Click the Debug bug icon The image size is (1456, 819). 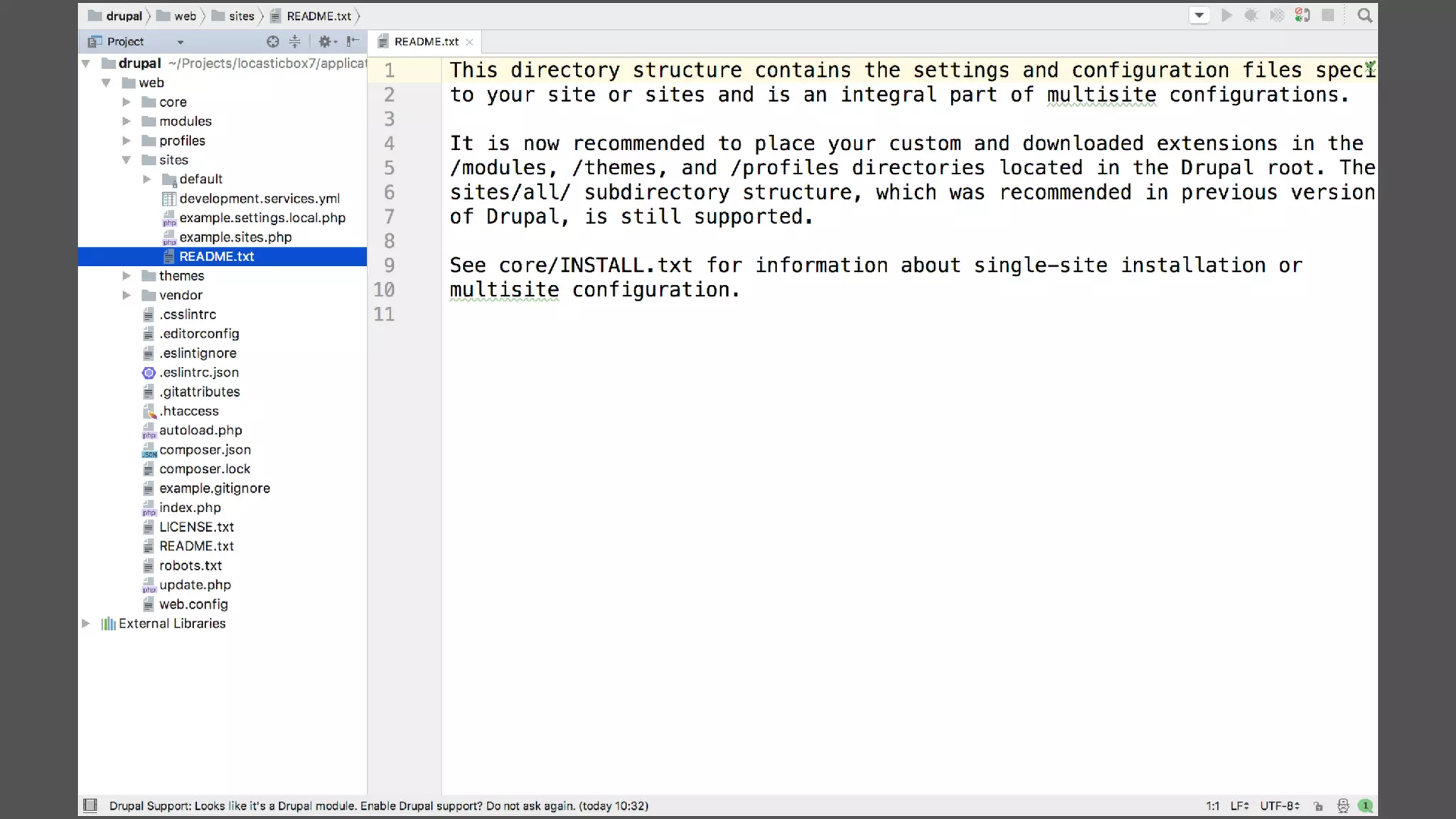point(1251,16)
